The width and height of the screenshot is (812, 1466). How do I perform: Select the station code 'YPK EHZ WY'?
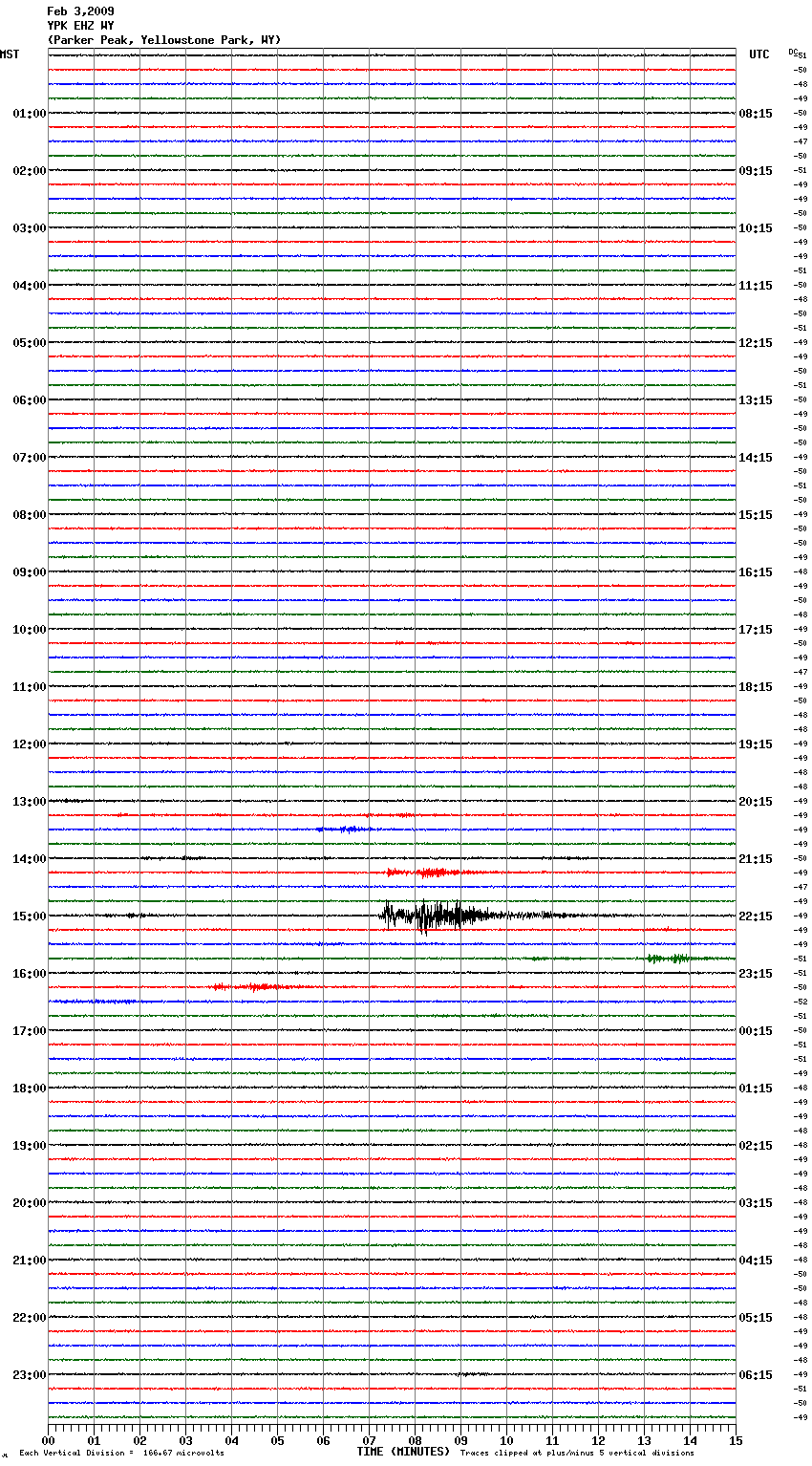point(80,26)
